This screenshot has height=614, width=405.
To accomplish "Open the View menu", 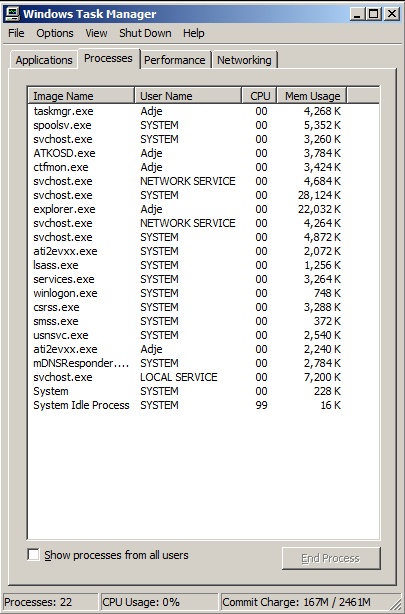I will [x=96, y=33].
